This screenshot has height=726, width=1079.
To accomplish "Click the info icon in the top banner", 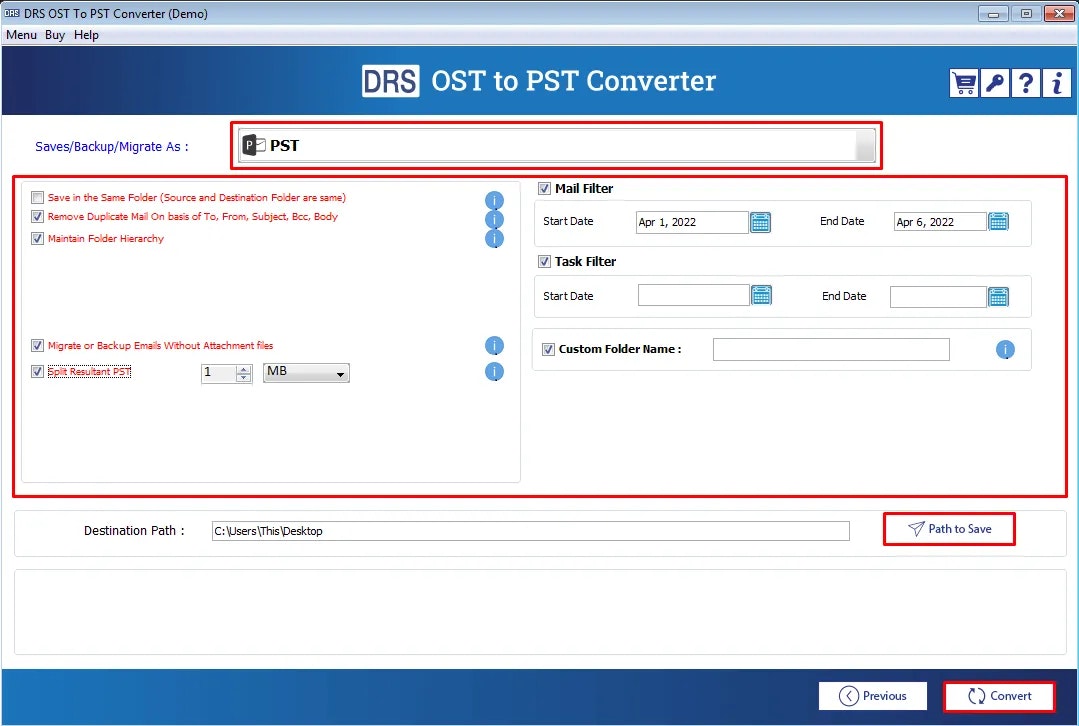I will point(1056,83).
